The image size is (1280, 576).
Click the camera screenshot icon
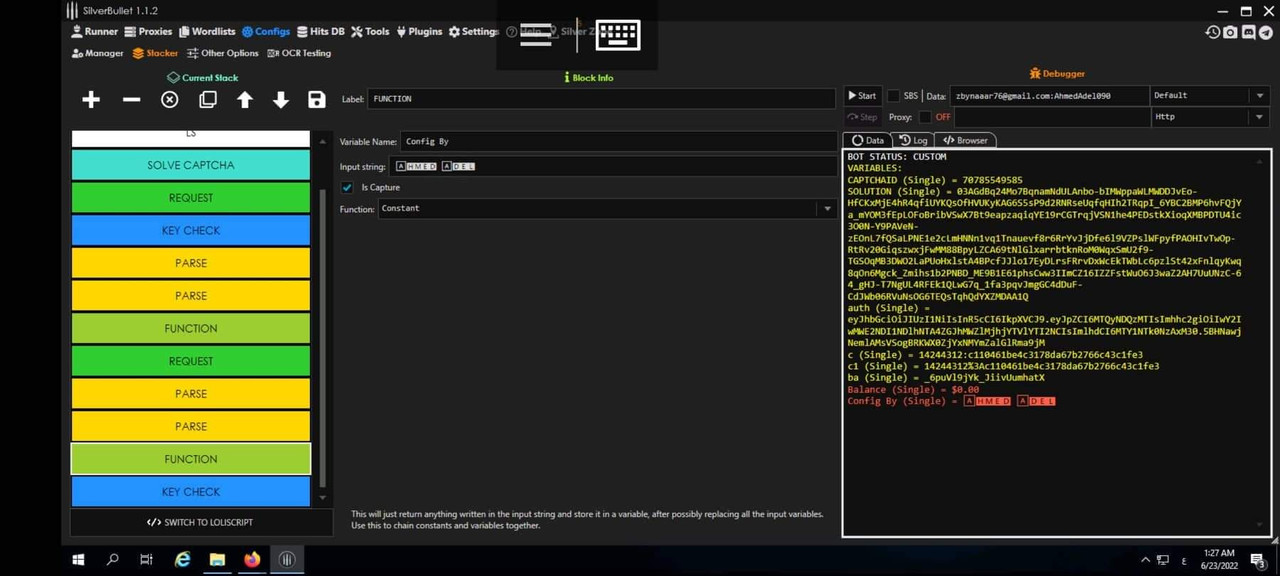point(1230,32)
